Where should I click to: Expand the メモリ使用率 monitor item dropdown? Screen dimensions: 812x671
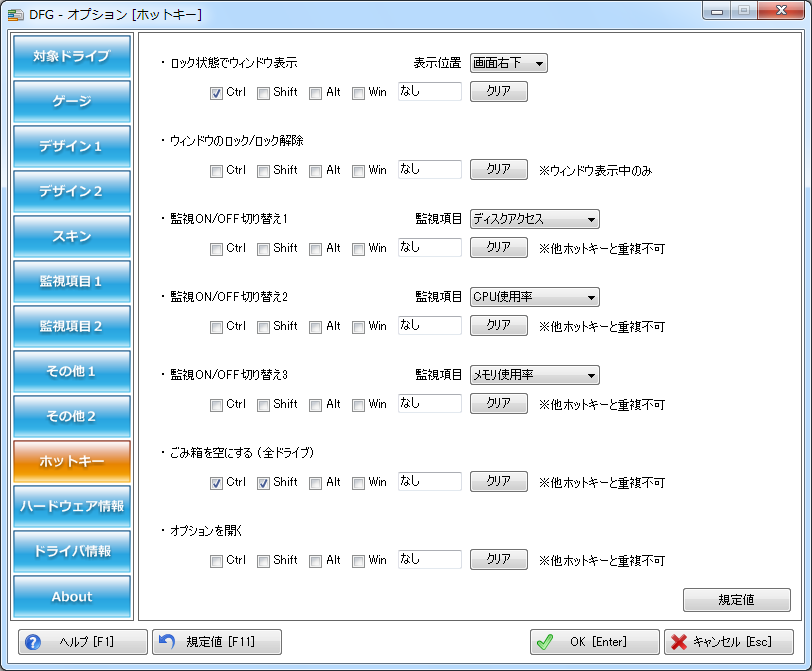[x=534, y=375]
